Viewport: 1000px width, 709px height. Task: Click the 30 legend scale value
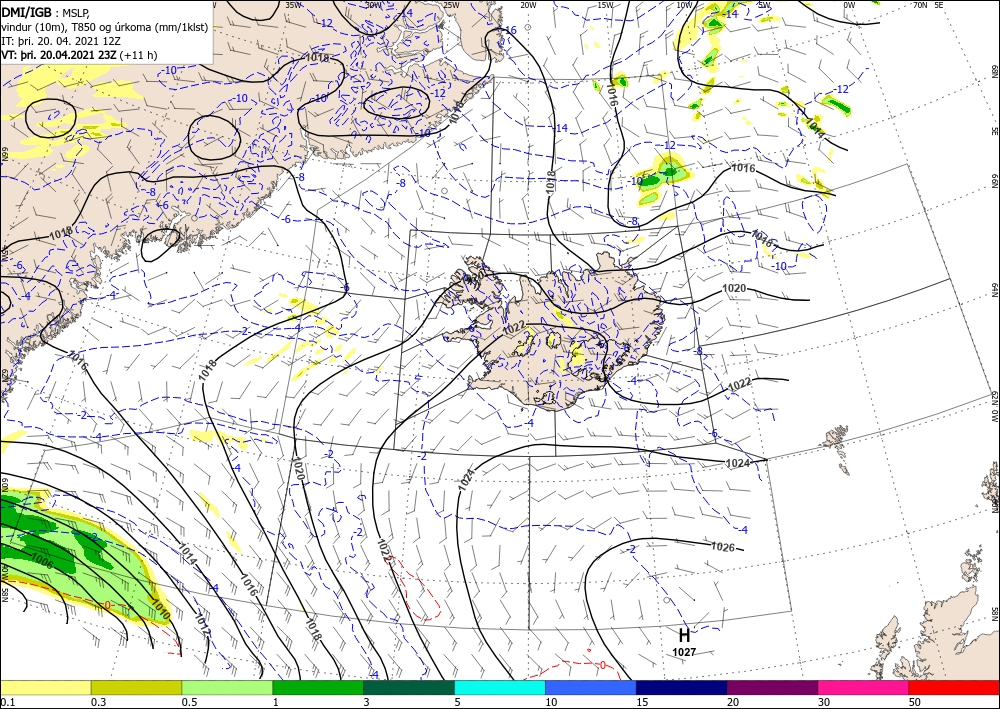[x=824, y=702]
